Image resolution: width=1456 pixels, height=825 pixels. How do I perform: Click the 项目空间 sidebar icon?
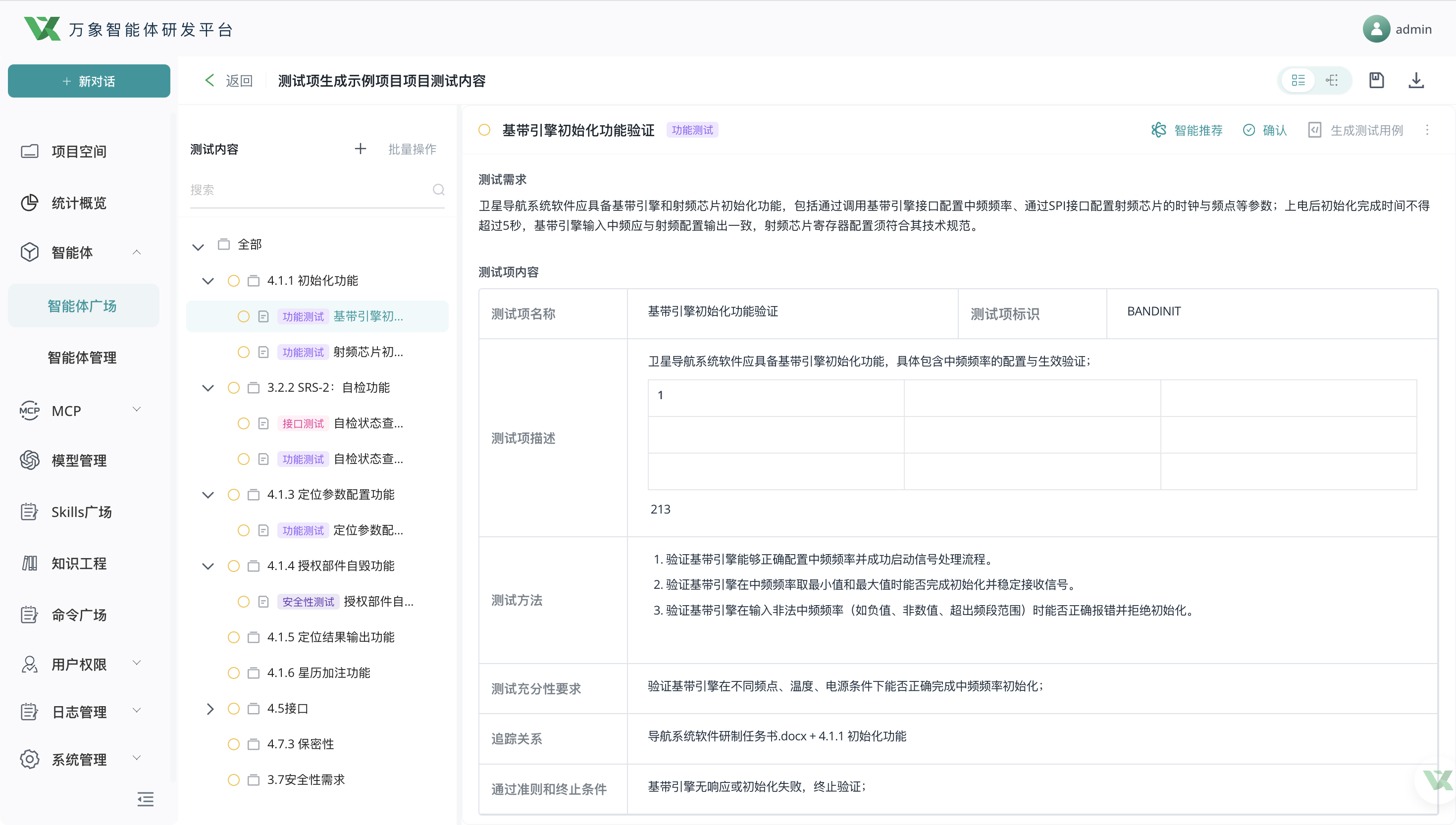pyautogui.click(x=29, y=152)
